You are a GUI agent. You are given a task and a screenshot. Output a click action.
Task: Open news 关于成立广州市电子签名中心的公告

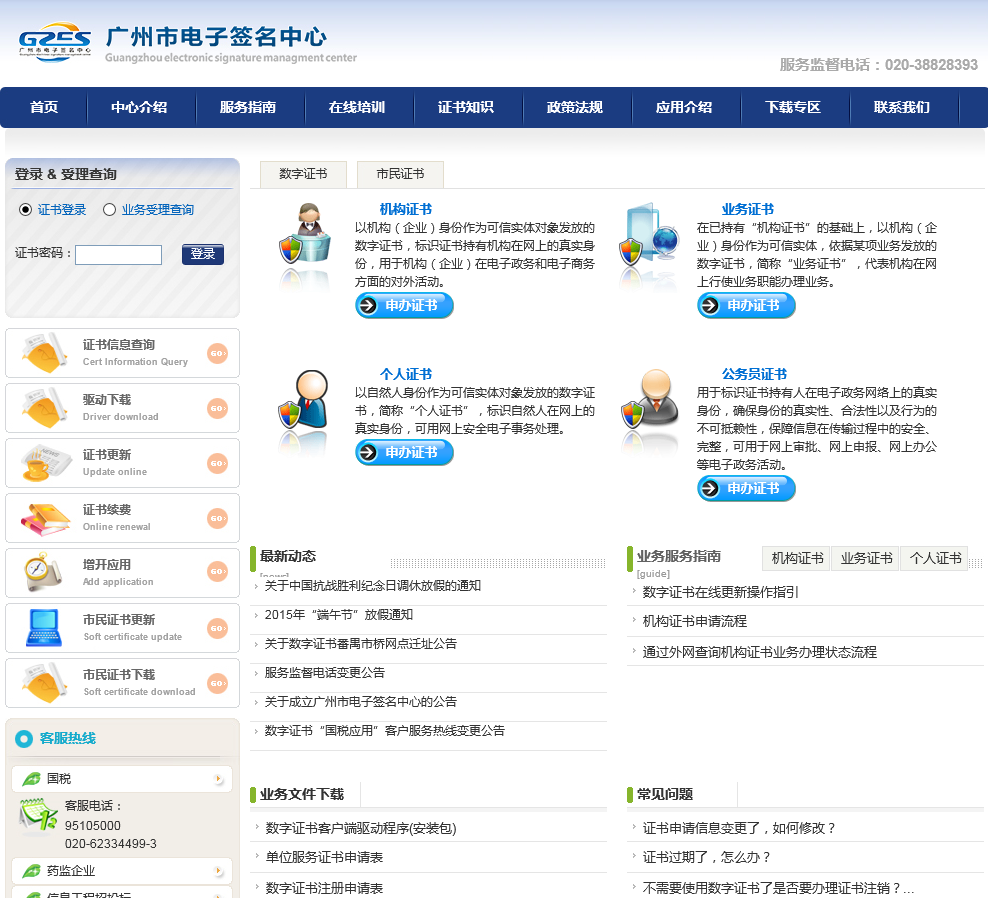tap(361, 702)
